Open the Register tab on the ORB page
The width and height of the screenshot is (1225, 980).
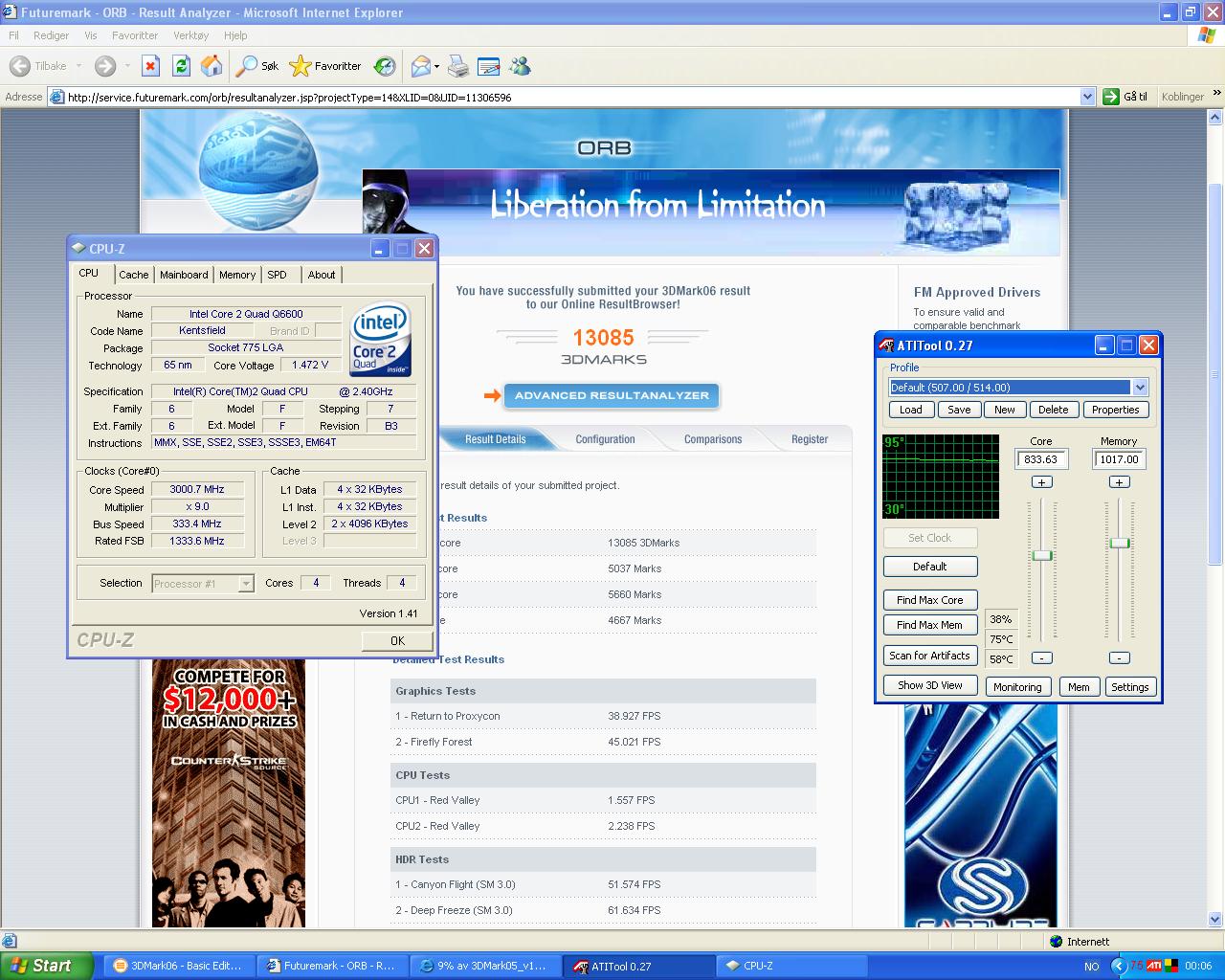(810, 439)
